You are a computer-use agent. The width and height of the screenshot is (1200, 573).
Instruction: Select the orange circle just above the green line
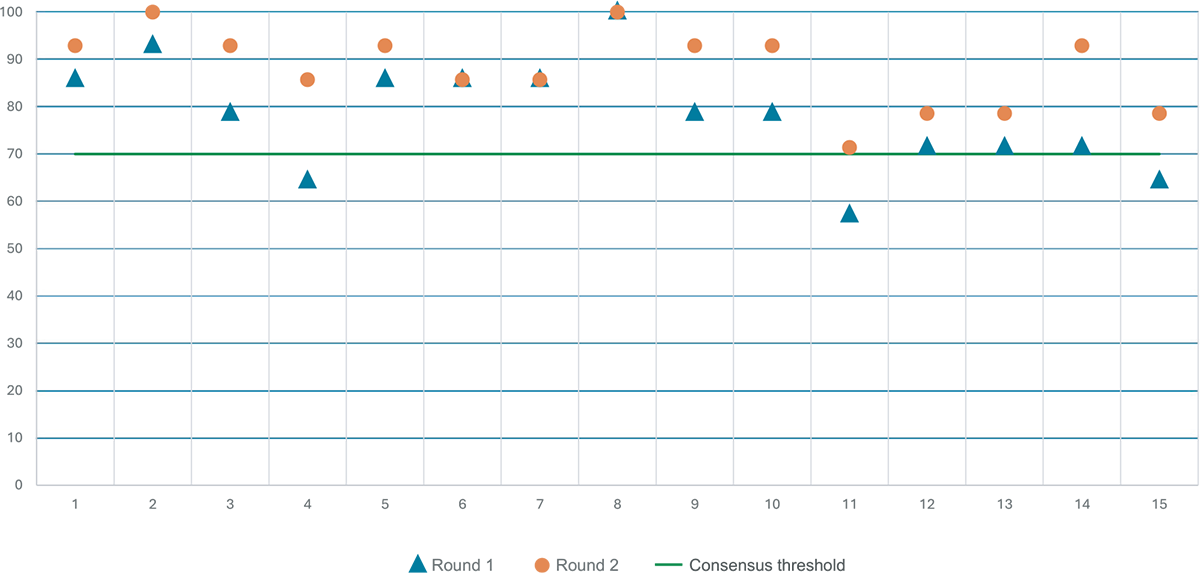(849, 147)
